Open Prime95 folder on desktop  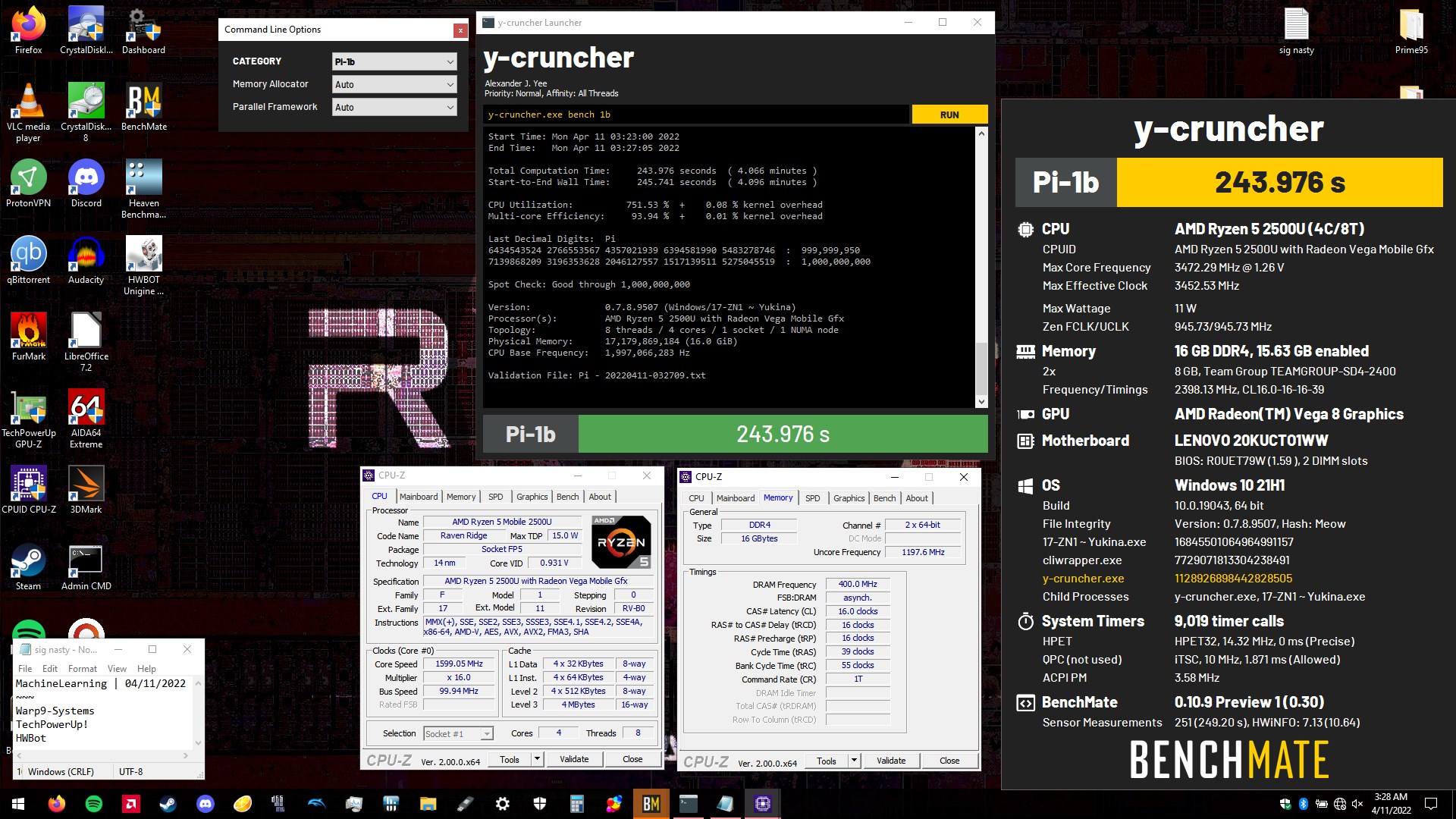pyautogui.click(x=1411, y=30)
